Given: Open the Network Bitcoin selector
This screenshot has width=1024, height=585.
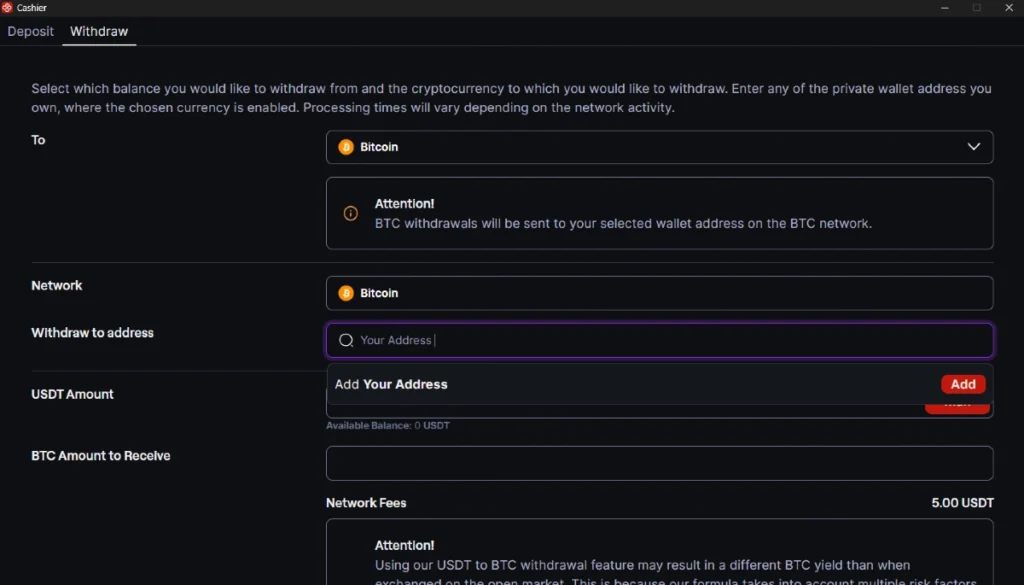Looking at the screenshot, I should 659,293.
